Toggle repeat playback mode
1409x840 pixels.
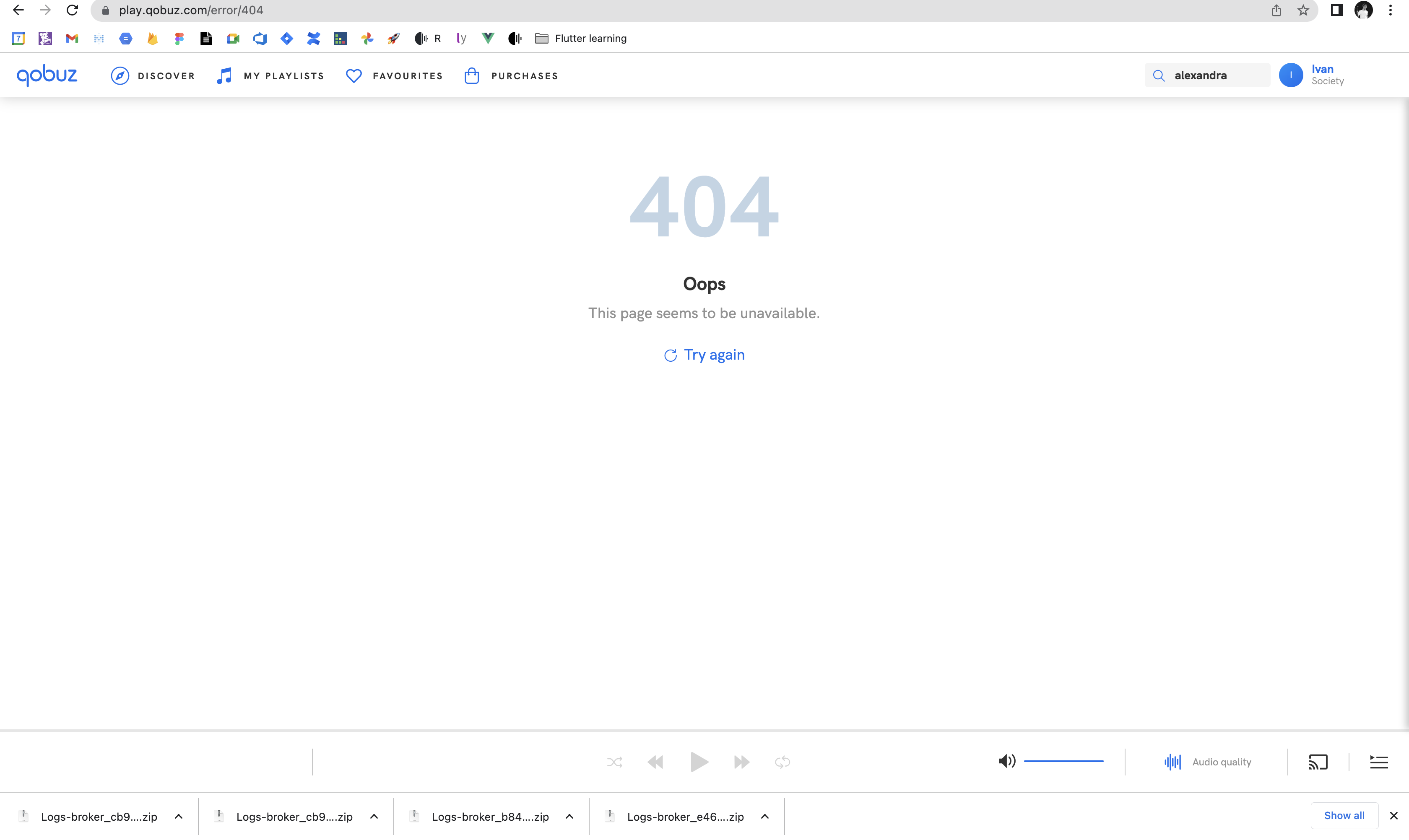[782, 762]
